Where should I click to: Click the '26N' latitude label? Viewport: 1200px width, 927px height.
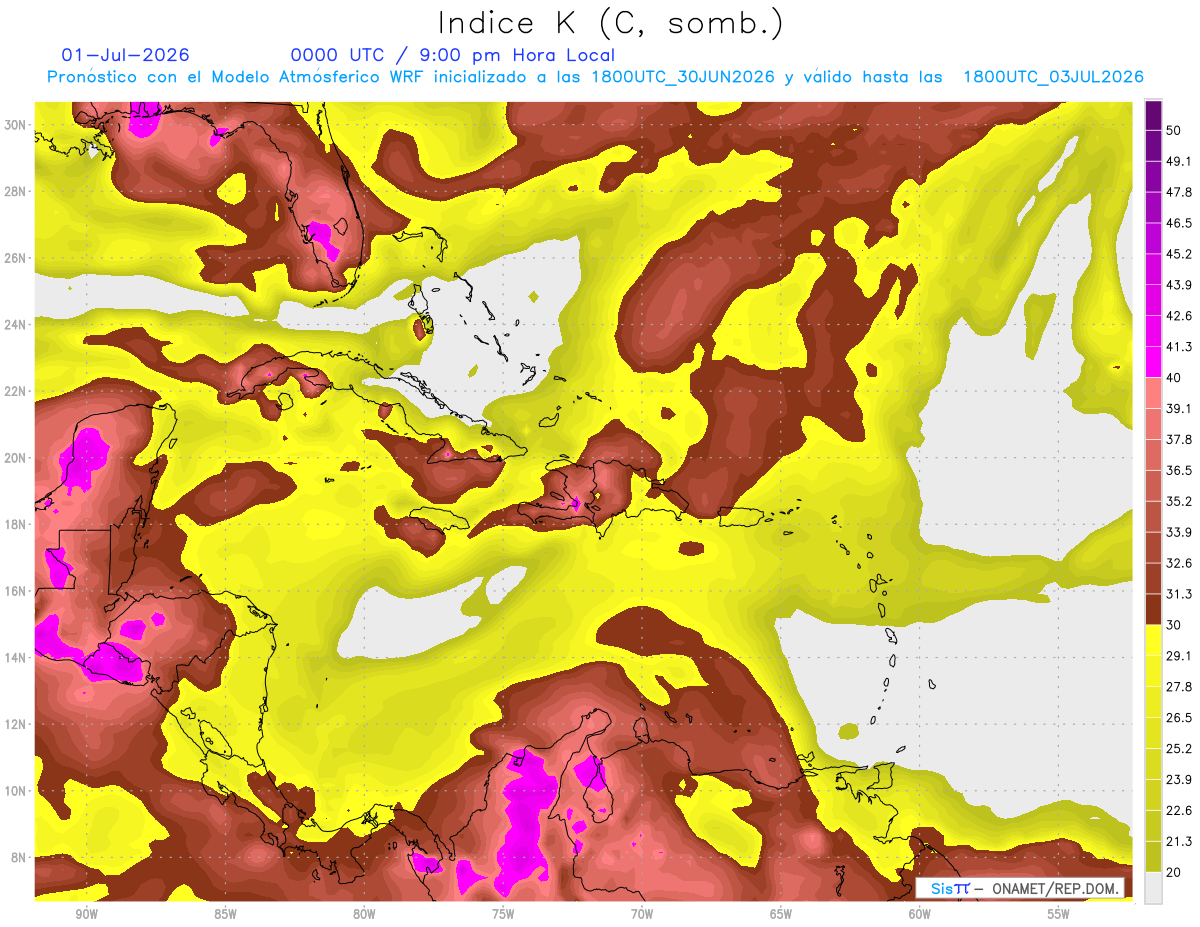[15, 257]
